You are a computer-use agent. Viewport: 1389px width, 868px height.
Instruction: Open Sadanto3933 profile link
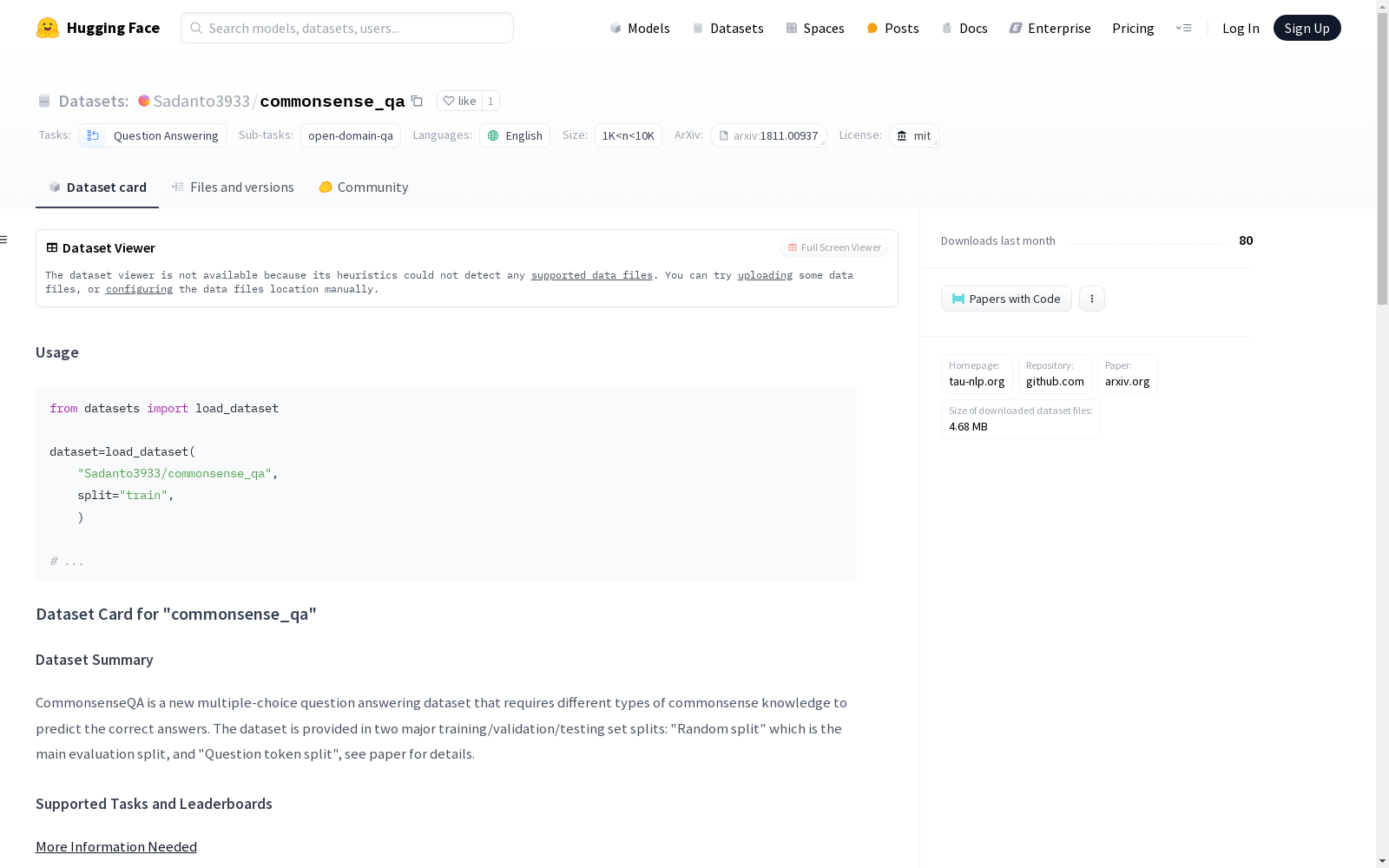[x=201, y=101]
